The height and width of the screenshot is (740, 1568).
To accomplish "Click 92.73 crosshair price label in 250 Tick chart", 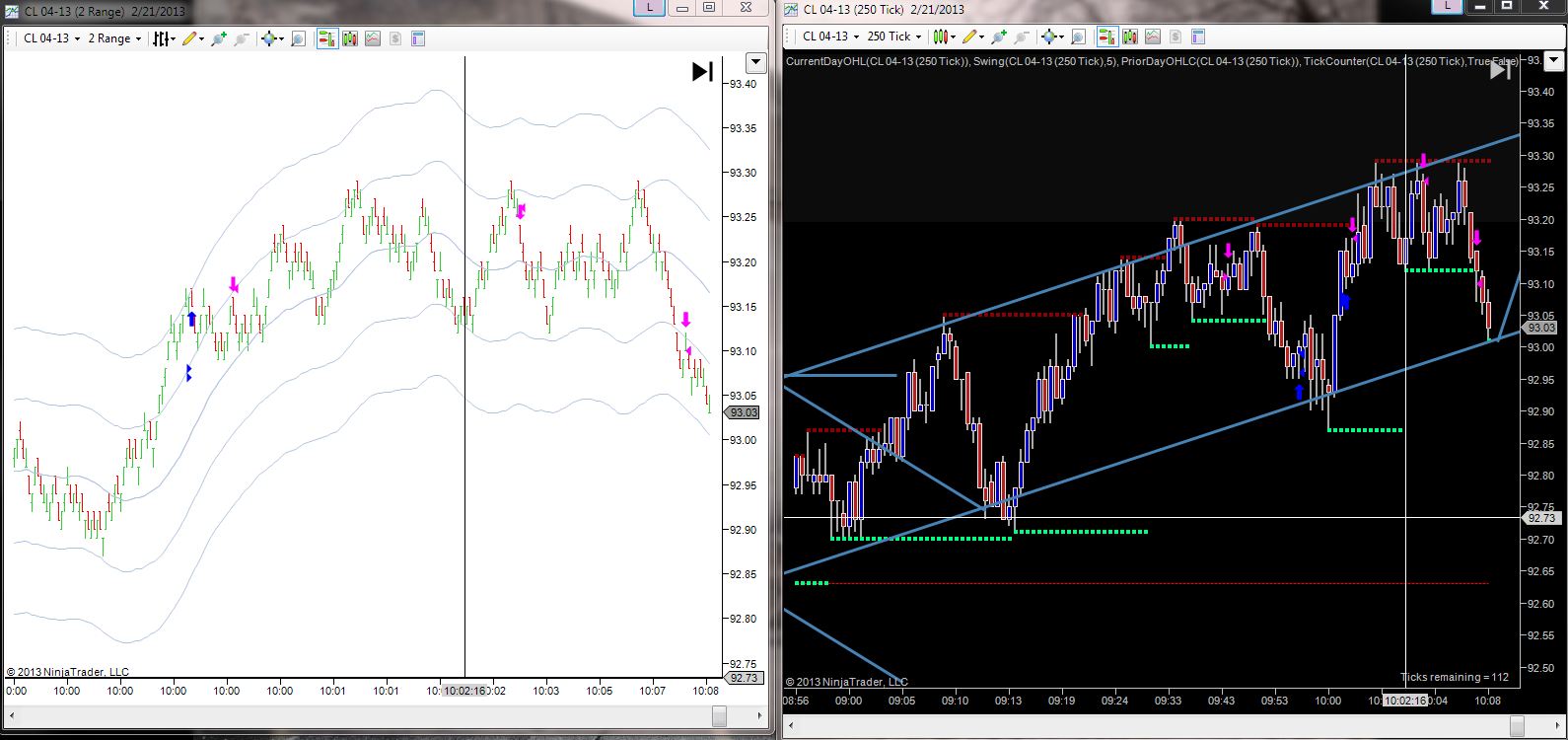I will [x=1540, y=518].
